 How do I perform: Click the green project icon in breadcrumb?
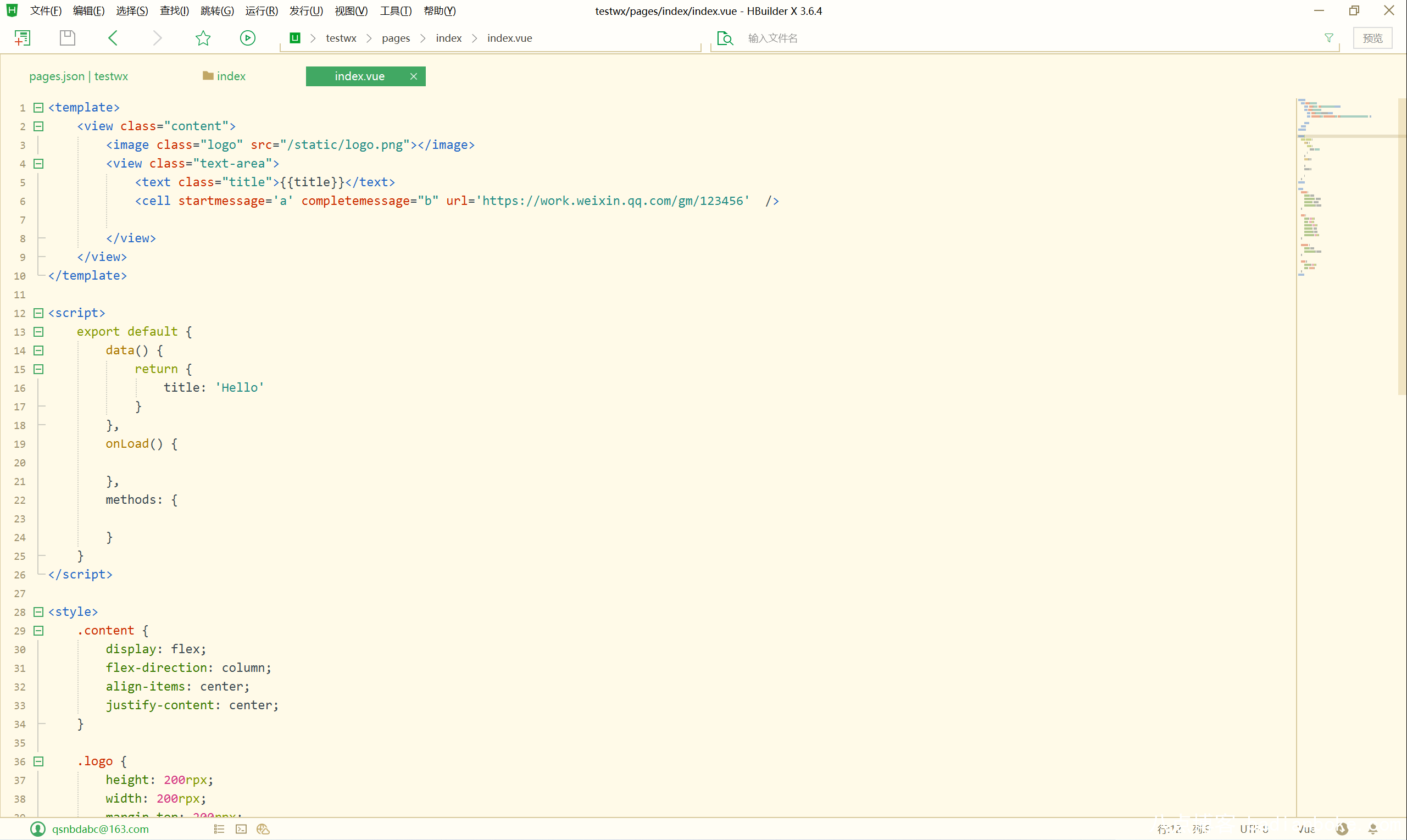point(295,38)
